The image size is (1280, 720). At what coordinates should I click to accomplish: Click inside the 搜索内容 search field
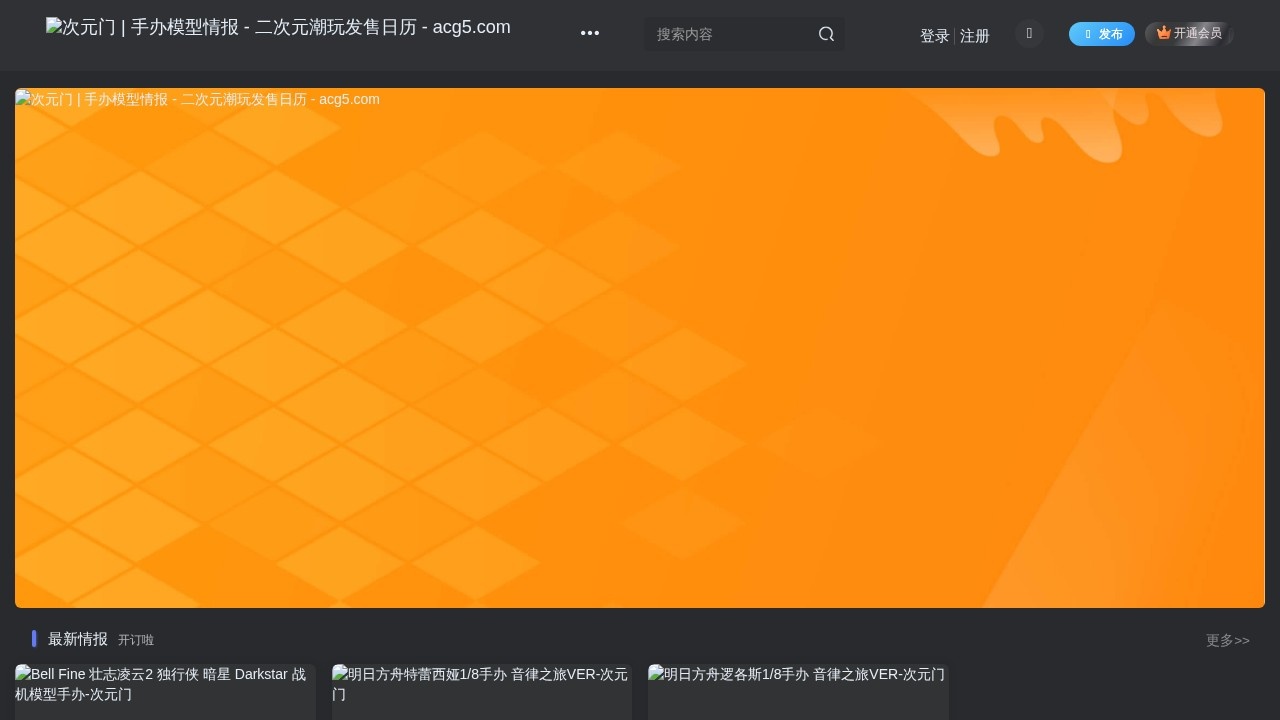coord(730,34)
